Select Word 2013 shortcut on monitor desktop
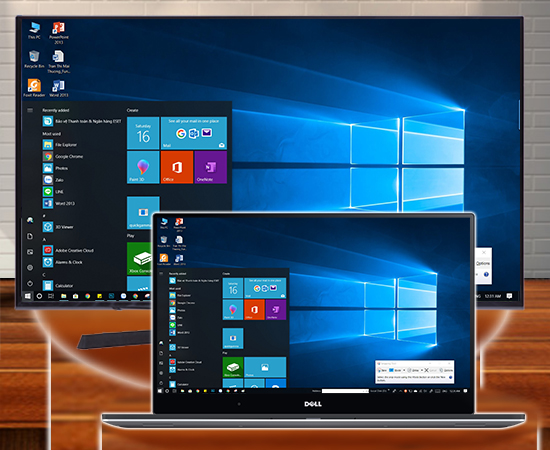The width and height of the screenshot is (550, 450). (x=59, y=88)
